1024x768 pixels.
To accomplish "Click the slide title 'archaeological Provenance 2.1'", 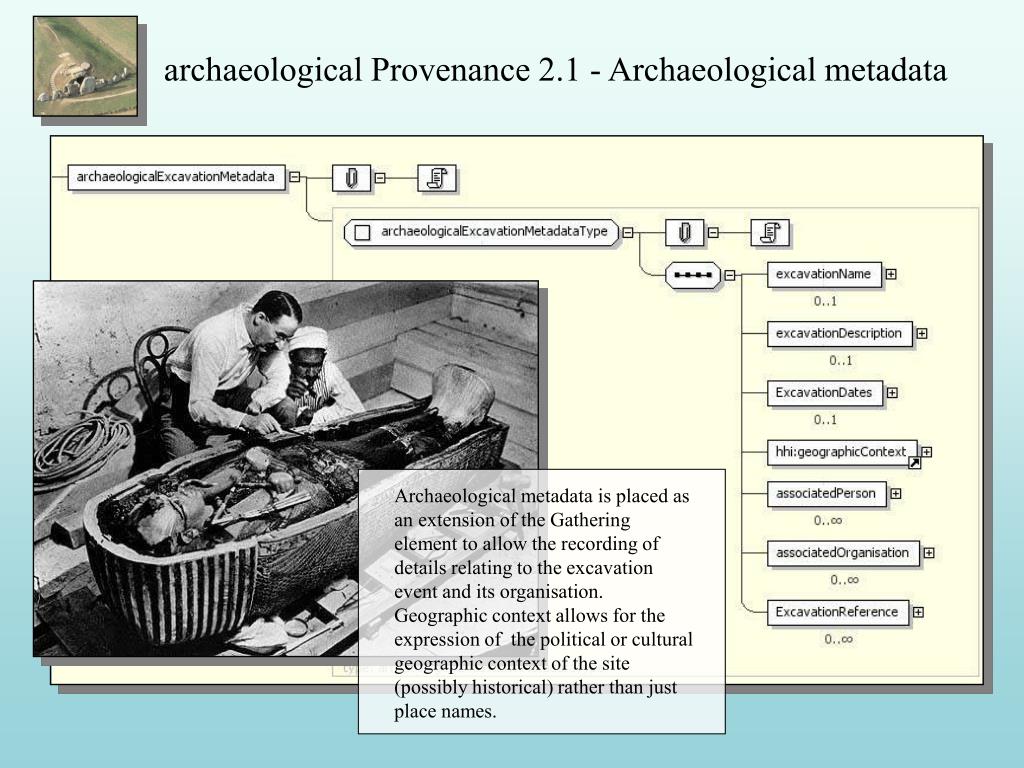I will (x=372, y=71).
